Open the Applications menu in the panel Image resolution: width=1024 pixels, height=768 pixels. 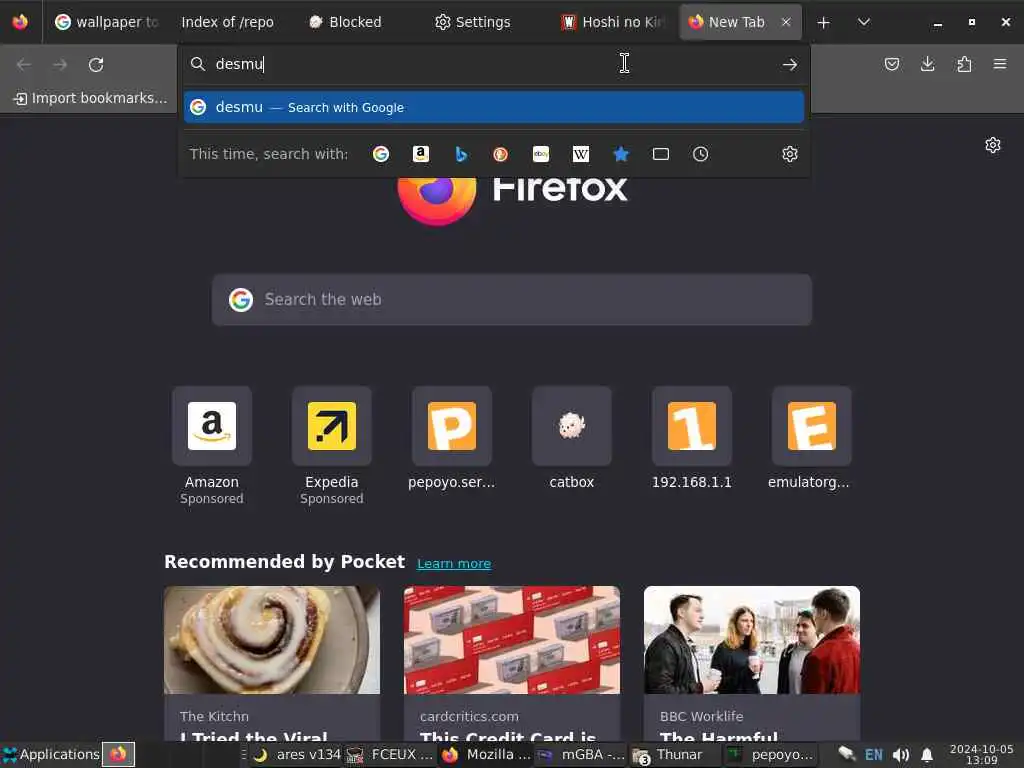tap(51, 754)
